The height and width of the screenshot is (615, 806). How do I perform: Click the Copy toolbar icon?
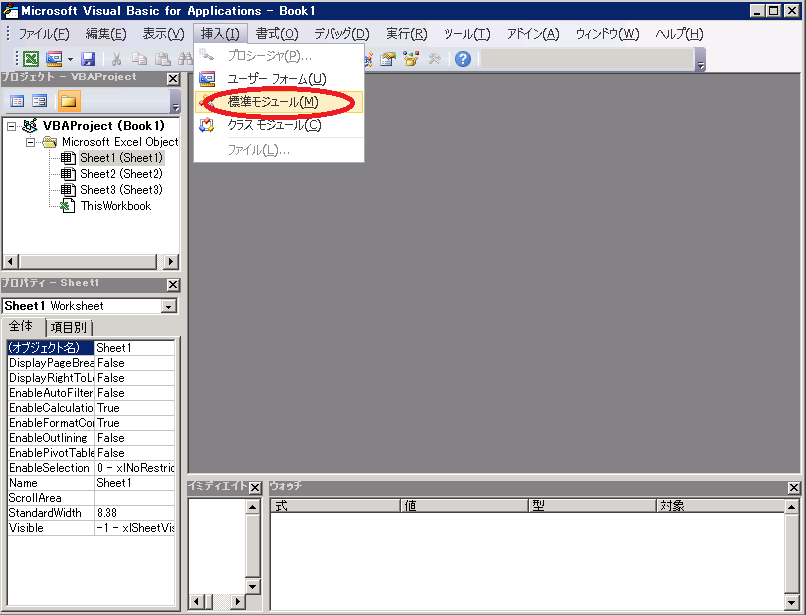pos(139,59)
